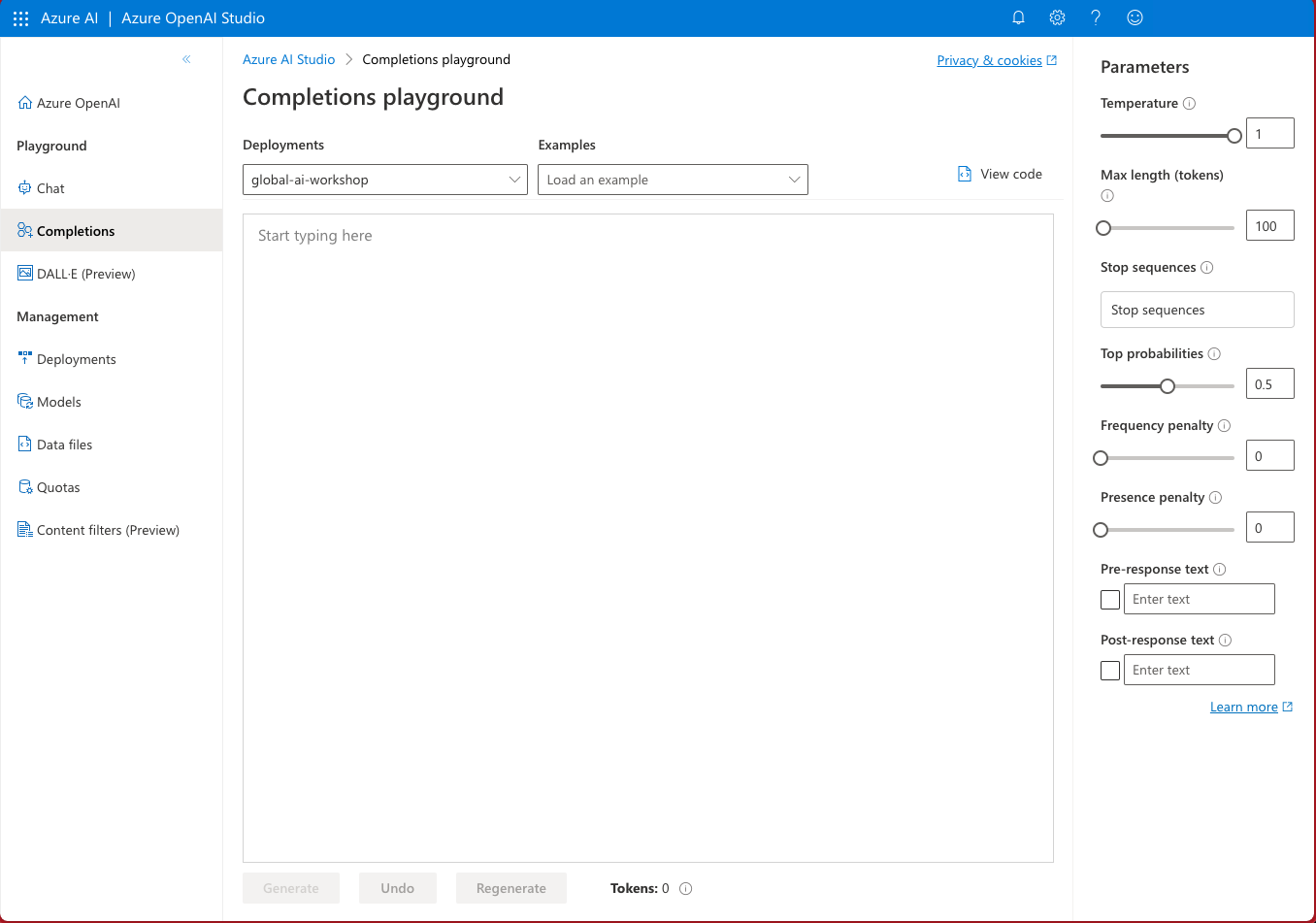Open Content filters (Preview) page
The width and height of the screenshot is (1316, 923).
[108, 530]
